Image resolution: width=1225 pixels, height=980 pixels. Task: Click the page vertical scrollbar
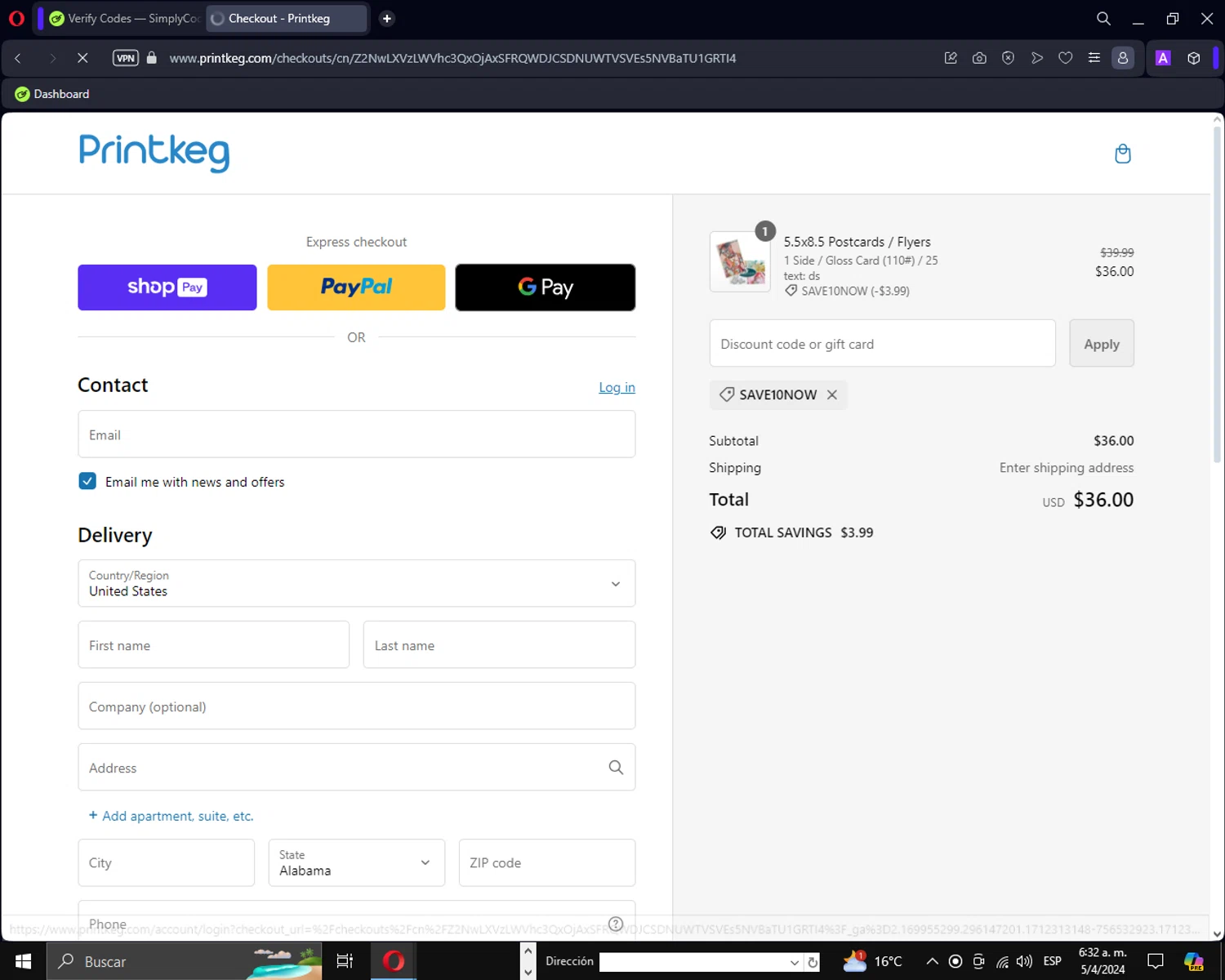(x=1217, y=294)
